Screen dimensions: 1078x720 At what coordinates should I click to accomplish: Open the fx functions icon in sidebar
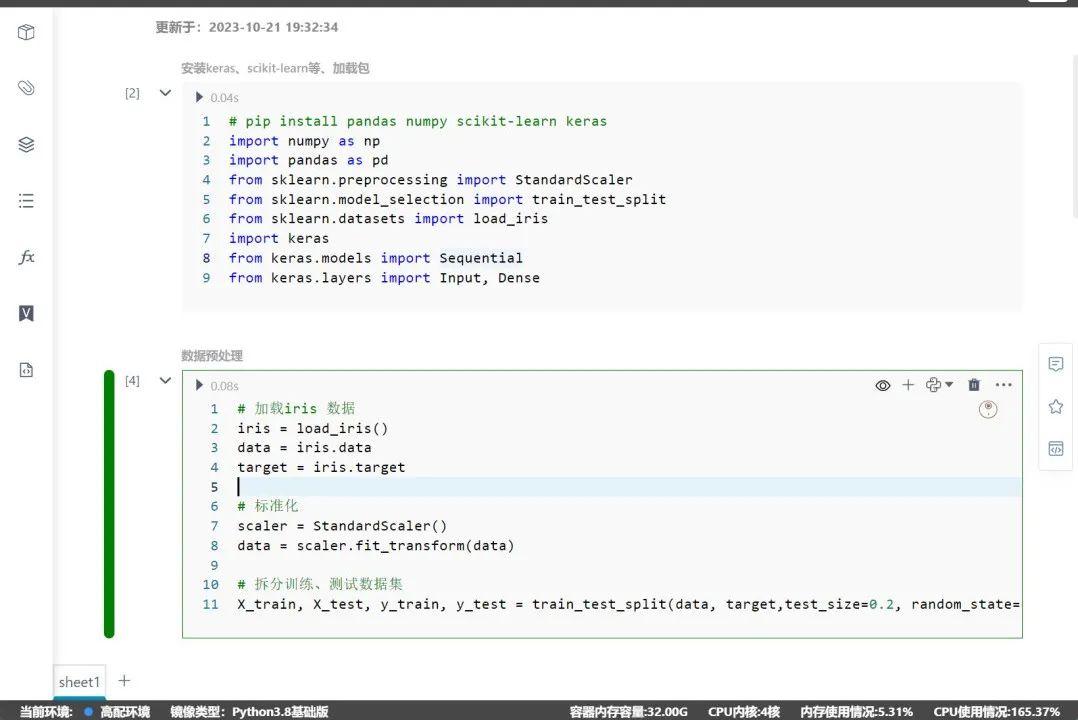tap(26, 257)
